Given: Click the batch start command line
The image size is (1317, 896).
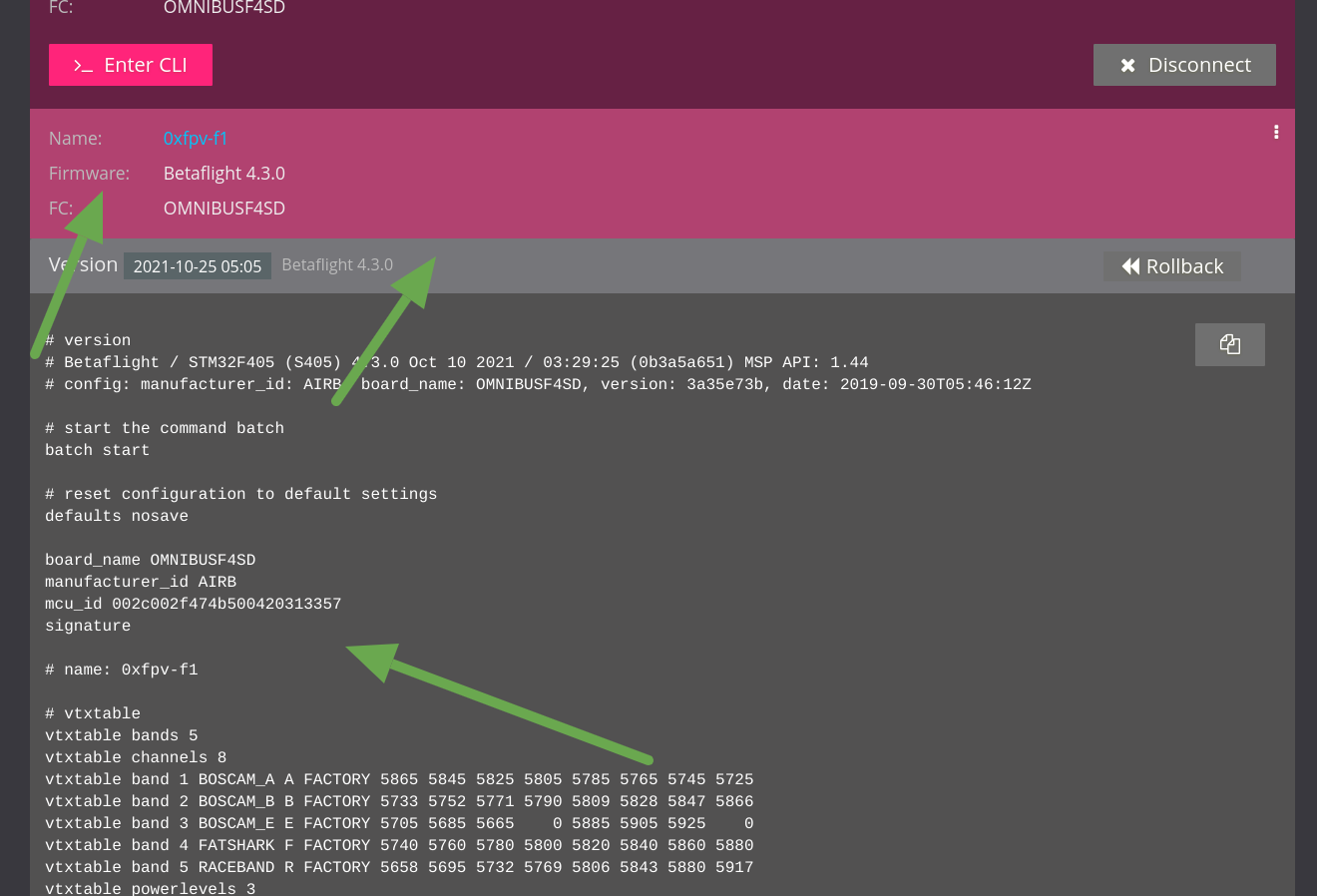Looking at the screenshot, I should pyautogui.click(x=97, y=450).
